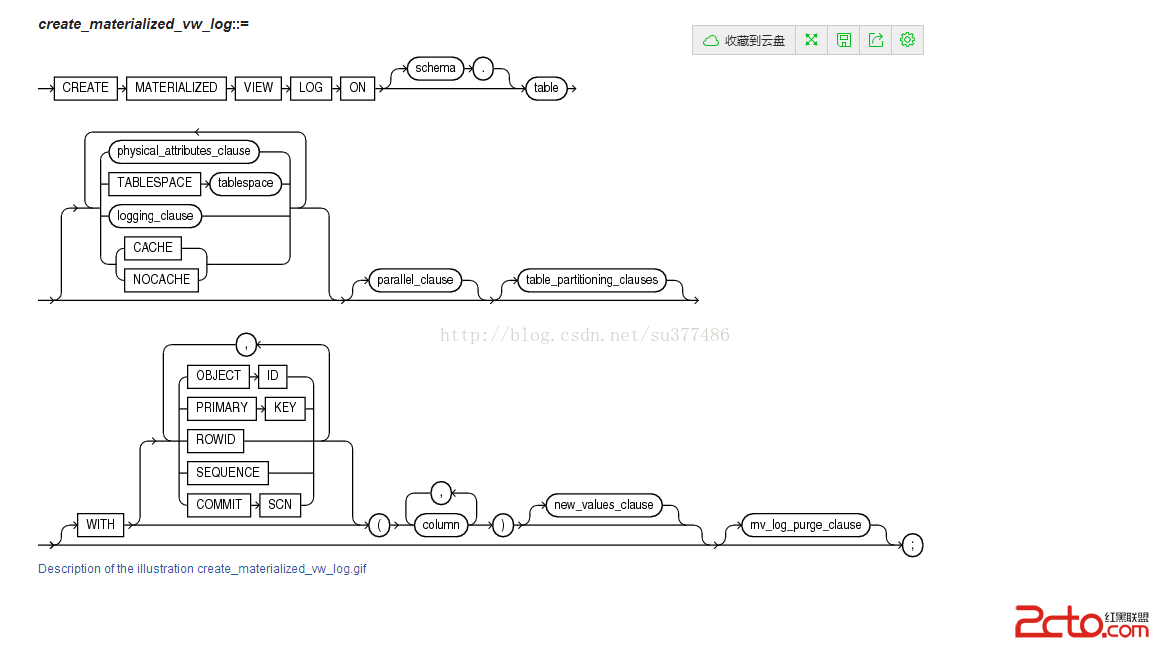Click the VIEW keyword box
Screen dimensions: 1152x648
click(258, 88)
